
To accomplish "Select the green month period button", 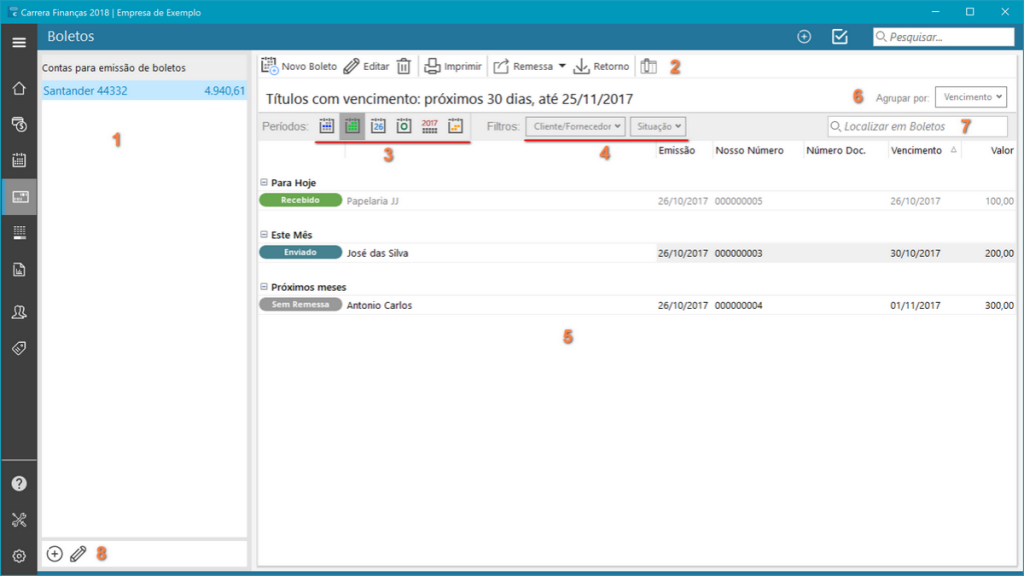I will tap(352, 126).
